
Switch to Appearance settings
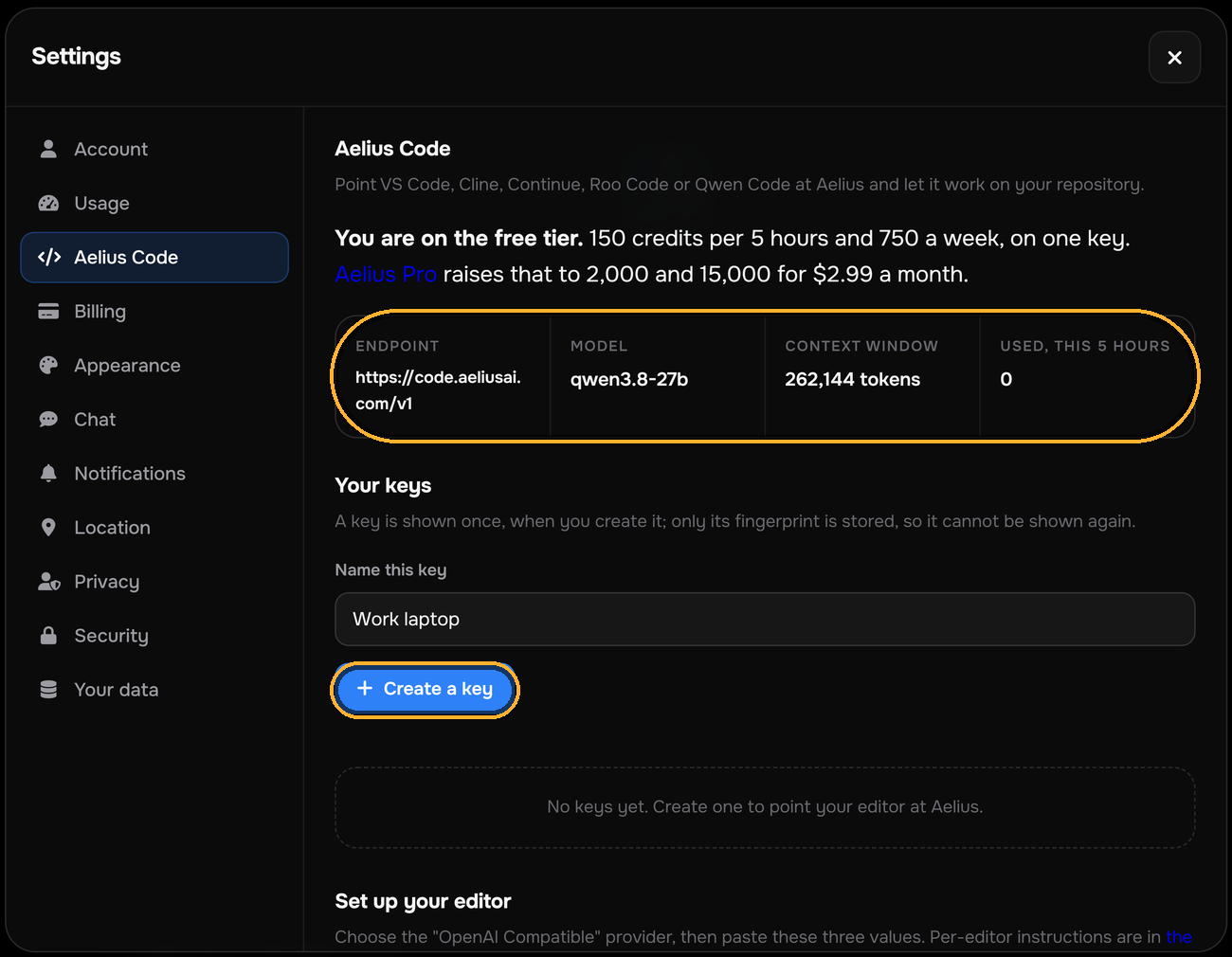(x=154, y=365)
